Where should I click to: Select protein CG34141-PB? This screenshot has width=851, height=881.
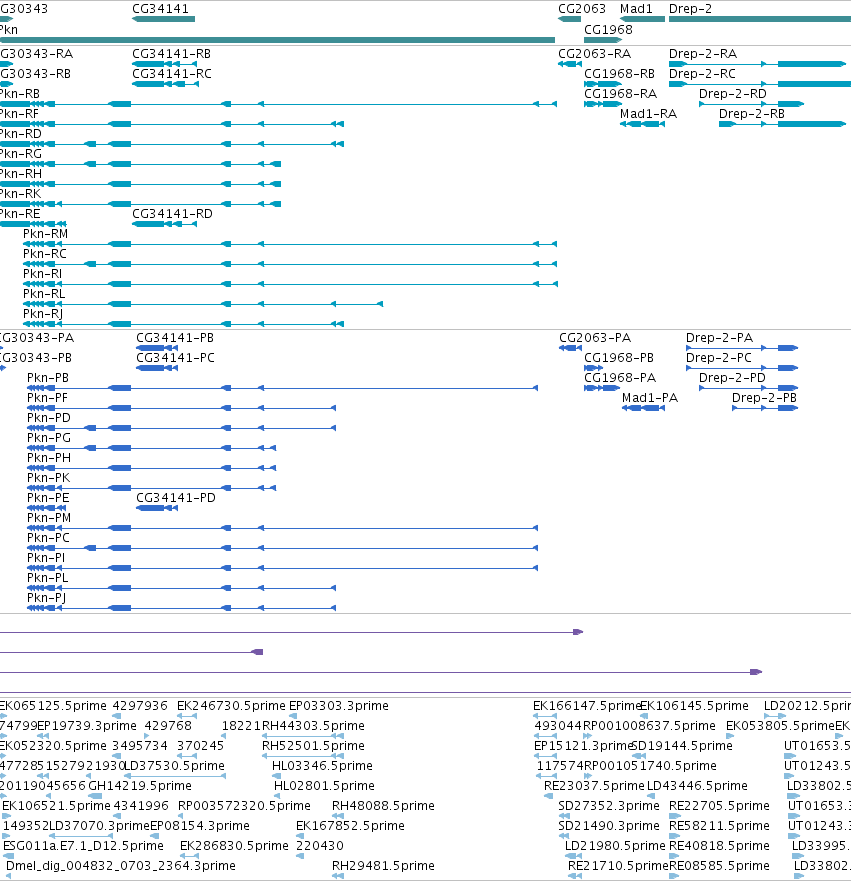175,338
